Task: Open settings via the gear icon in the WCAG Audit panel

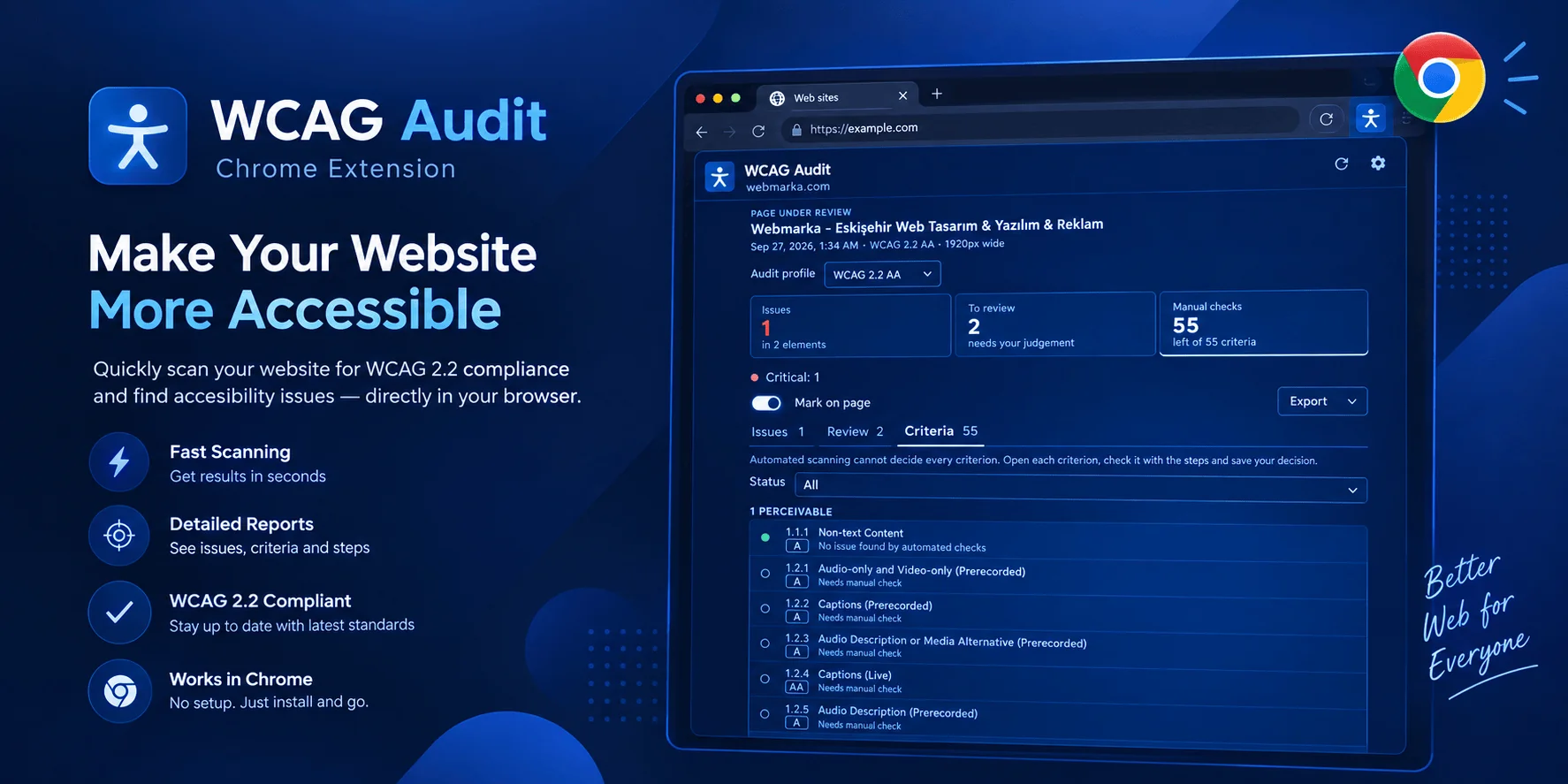Action: point(1378,163)
